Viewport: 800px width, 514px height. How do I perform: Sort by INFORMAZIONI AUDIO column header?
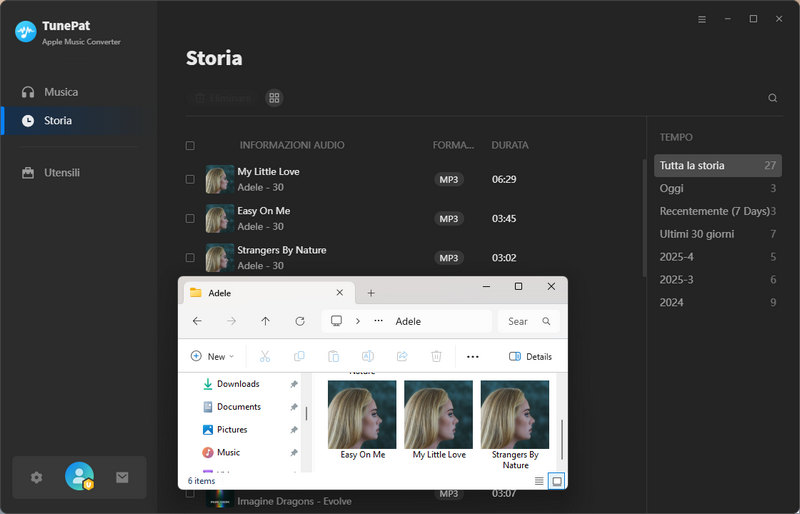coord(292,145)
